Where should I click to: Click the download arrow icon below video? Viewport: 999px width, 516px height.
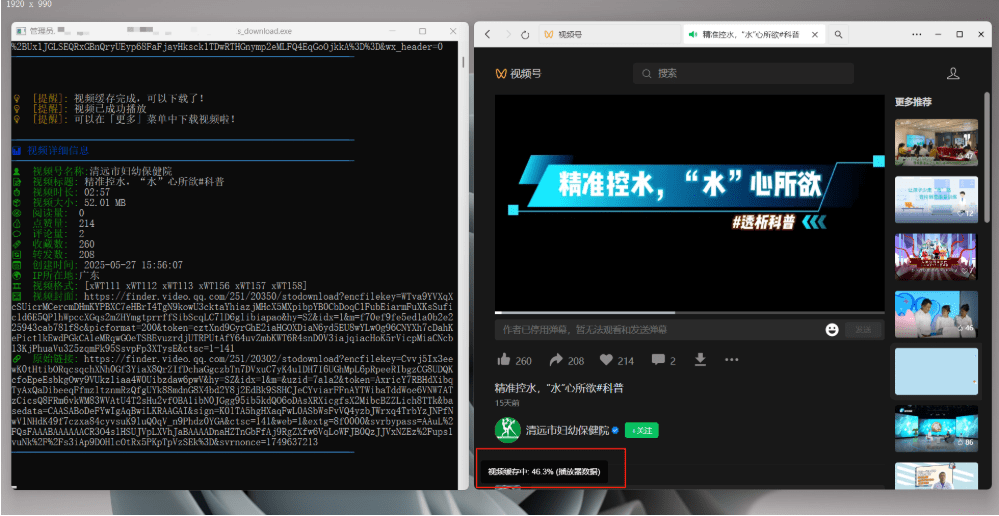700,360
